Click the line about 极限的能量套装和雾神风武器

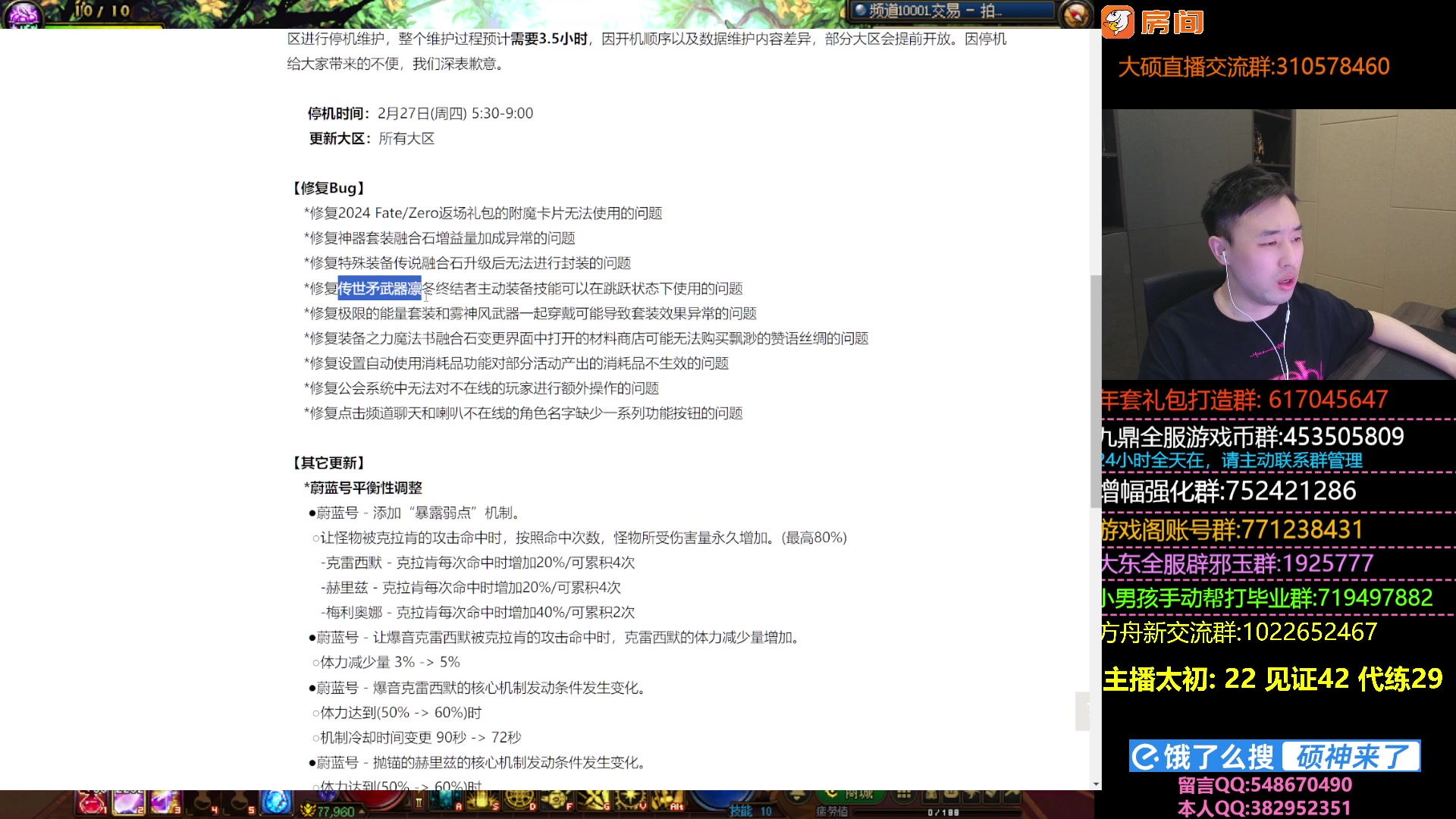(530, 313)
